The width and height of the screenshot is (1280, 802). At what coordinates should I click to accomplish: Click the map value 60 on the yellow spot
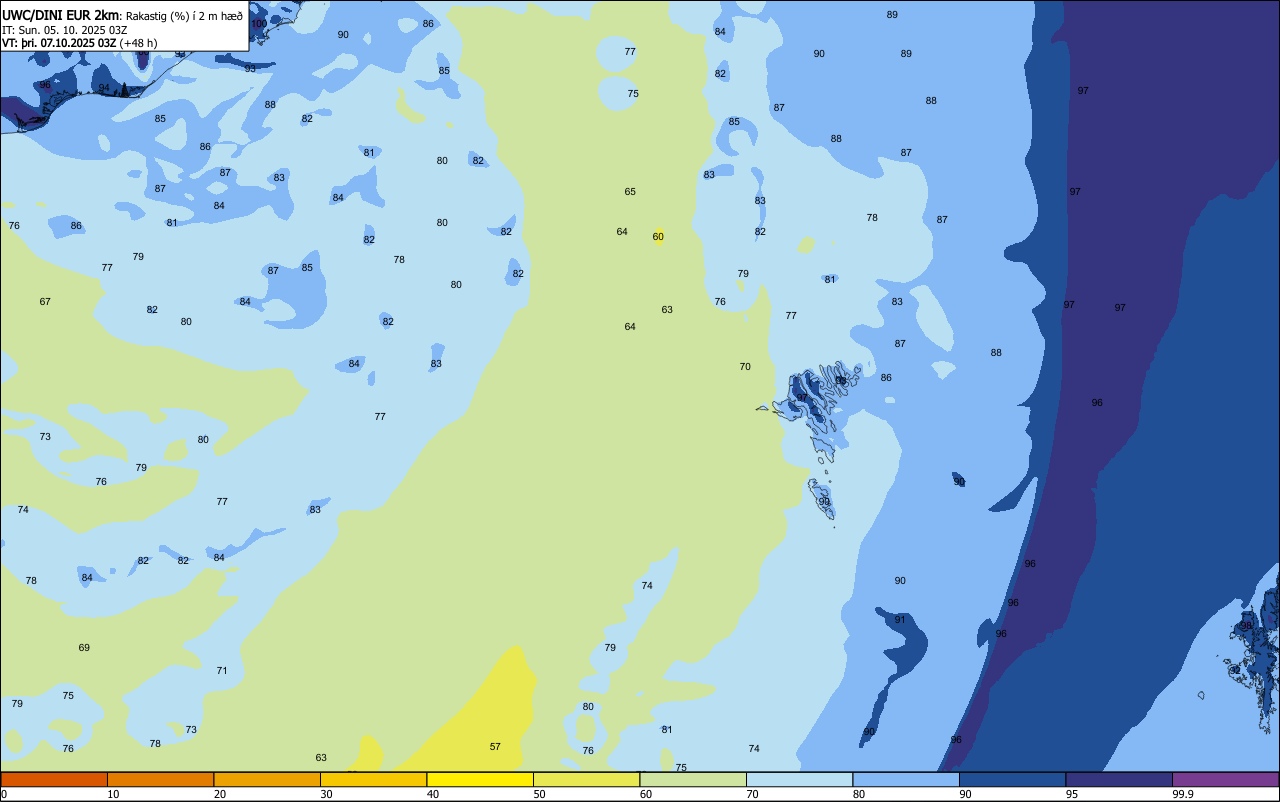tap(658, 236)
